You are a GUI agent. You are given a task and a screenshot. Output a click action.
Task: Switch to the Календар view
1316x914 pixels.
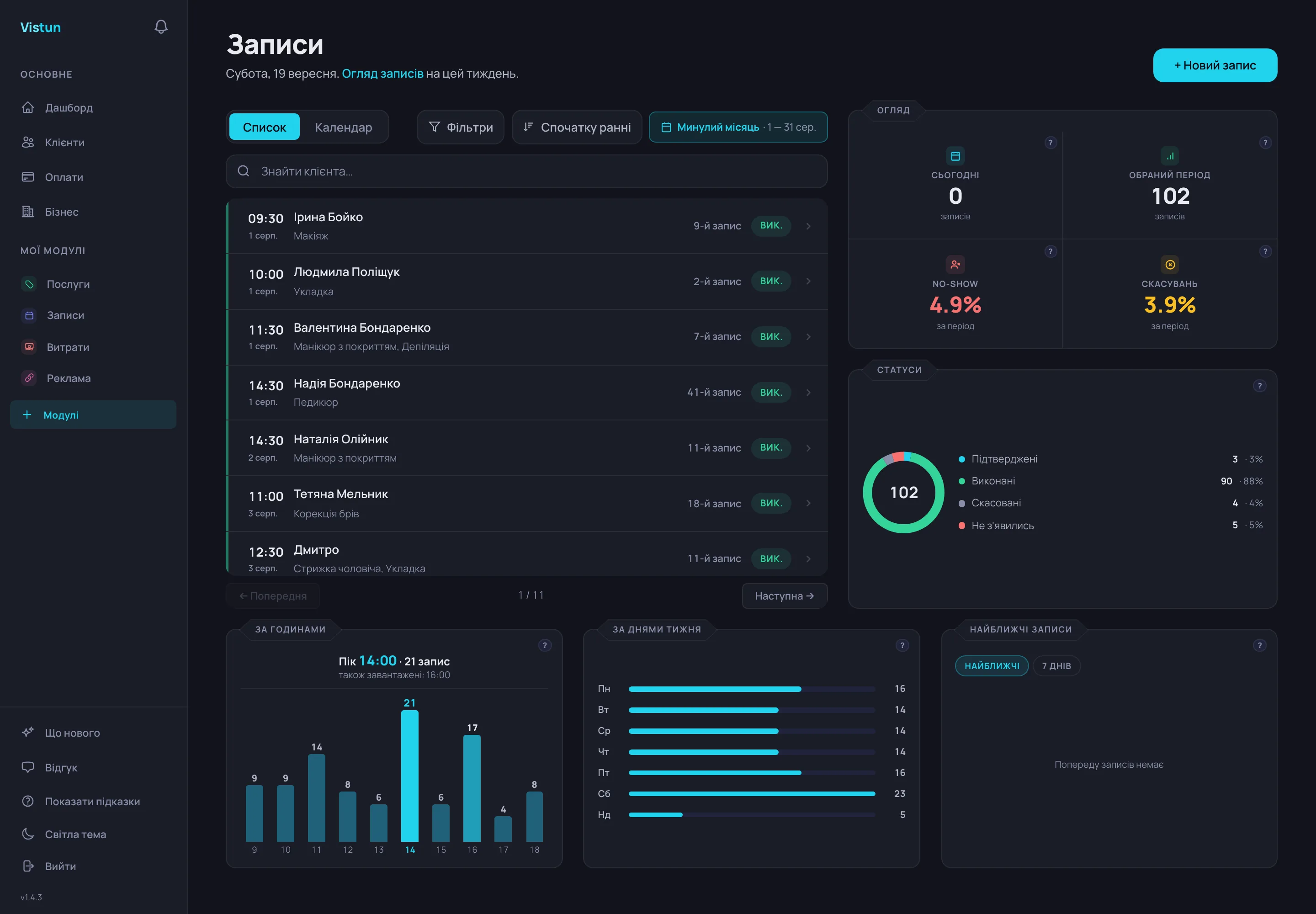click(344, 127)
